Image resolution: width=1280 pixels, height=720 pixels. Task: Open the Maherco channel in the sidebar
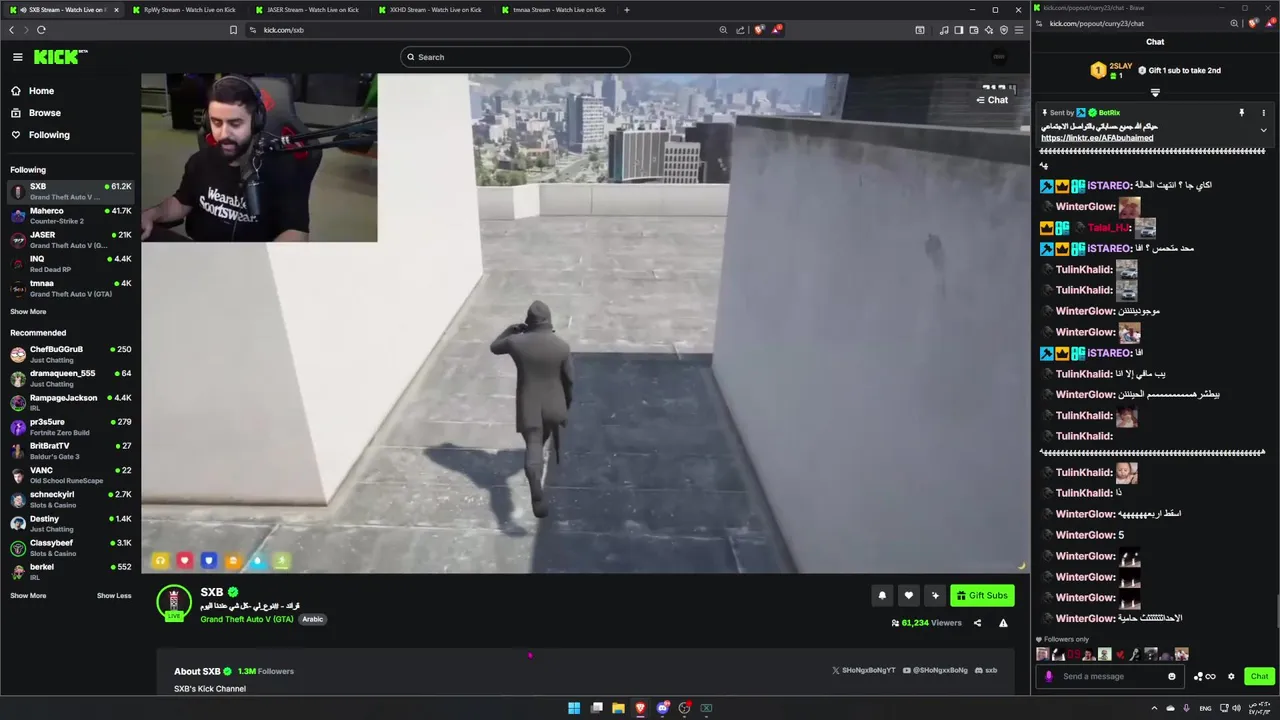tap(70, 215)
